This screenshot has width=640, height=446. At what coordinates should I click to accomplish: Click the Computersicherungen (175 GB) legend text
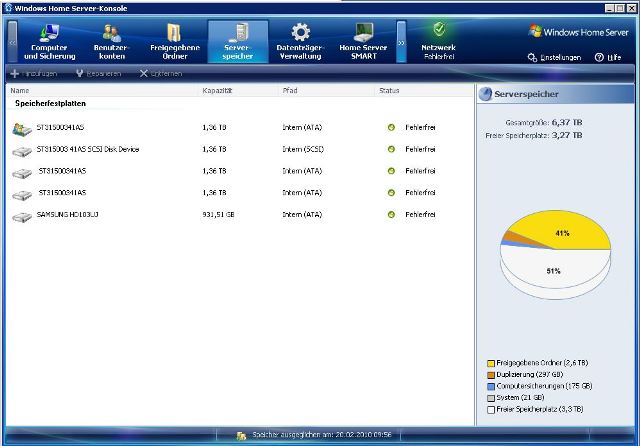[x=544, y=386]
